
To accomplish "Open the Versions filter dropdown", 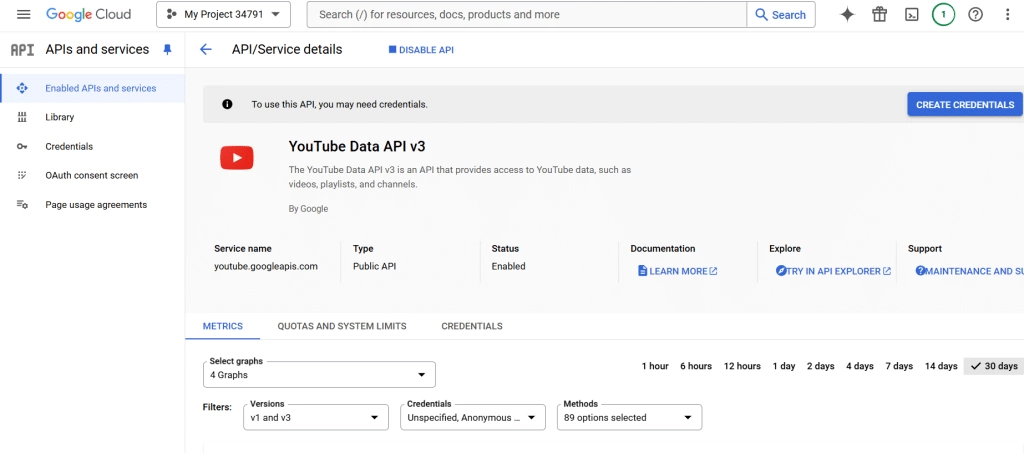I will (315, 417).
